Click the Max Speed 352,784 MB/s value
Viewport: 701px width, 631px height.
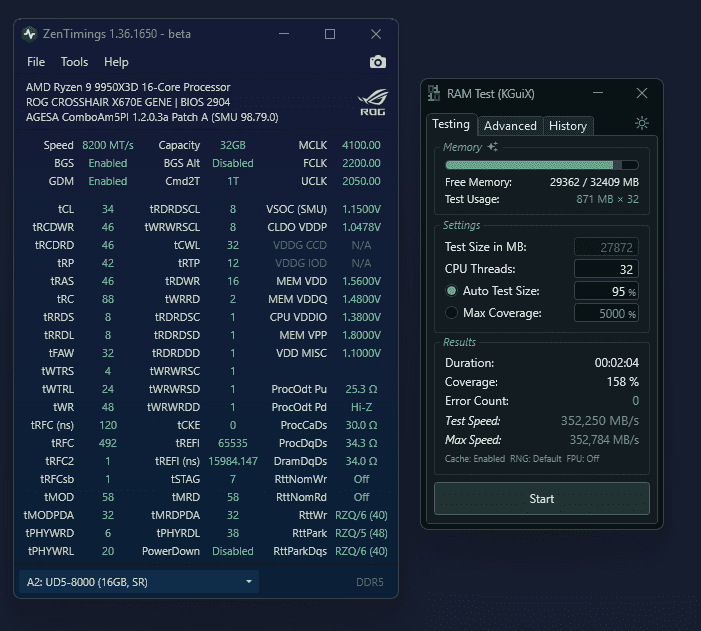604,440
